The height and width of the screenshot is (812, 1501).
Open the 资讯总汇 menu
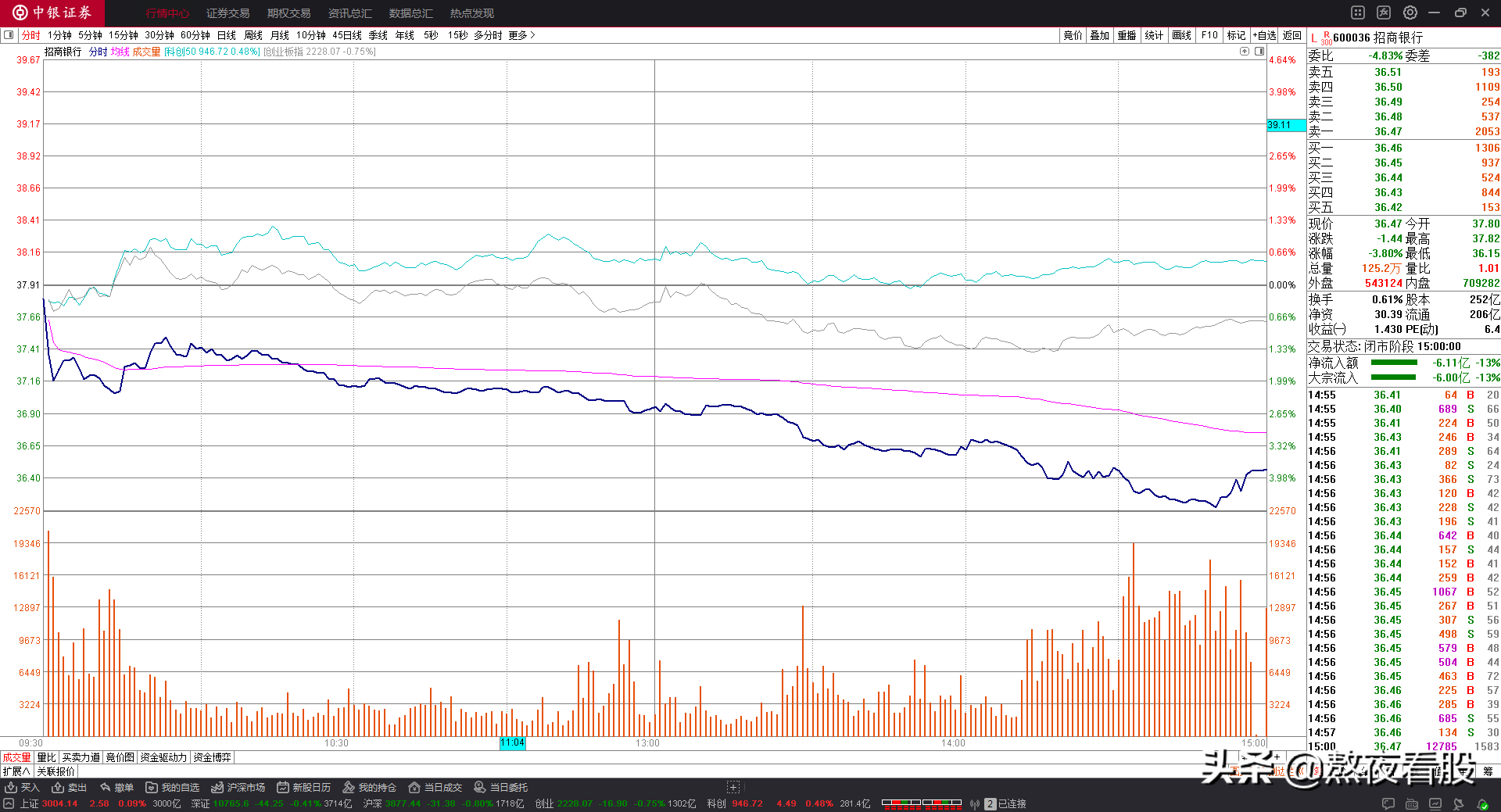(x=350, y=13)
